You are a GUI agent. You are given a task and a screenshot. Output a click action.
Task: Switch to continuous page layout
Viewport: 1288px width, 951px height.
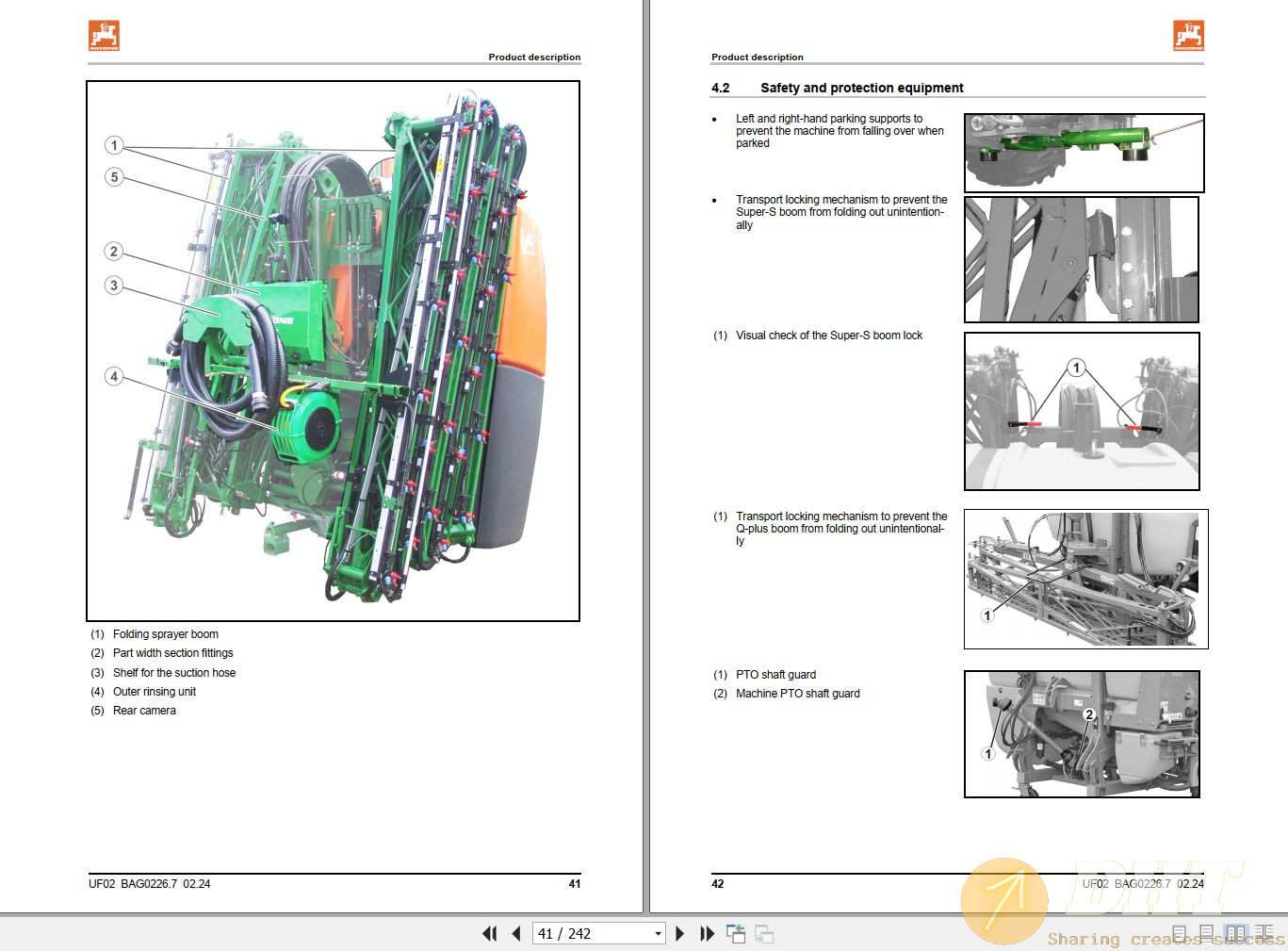1206,933
